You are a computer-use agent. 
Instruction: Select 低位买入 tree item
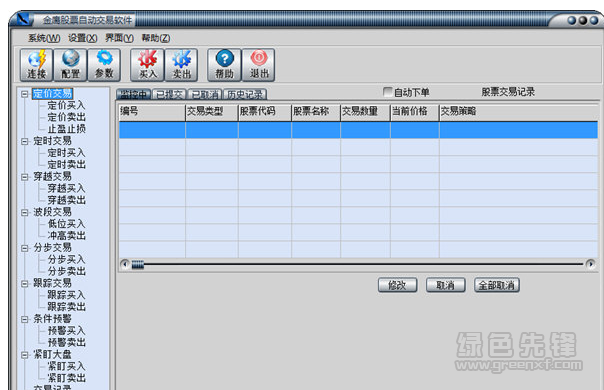click(67, 224)
